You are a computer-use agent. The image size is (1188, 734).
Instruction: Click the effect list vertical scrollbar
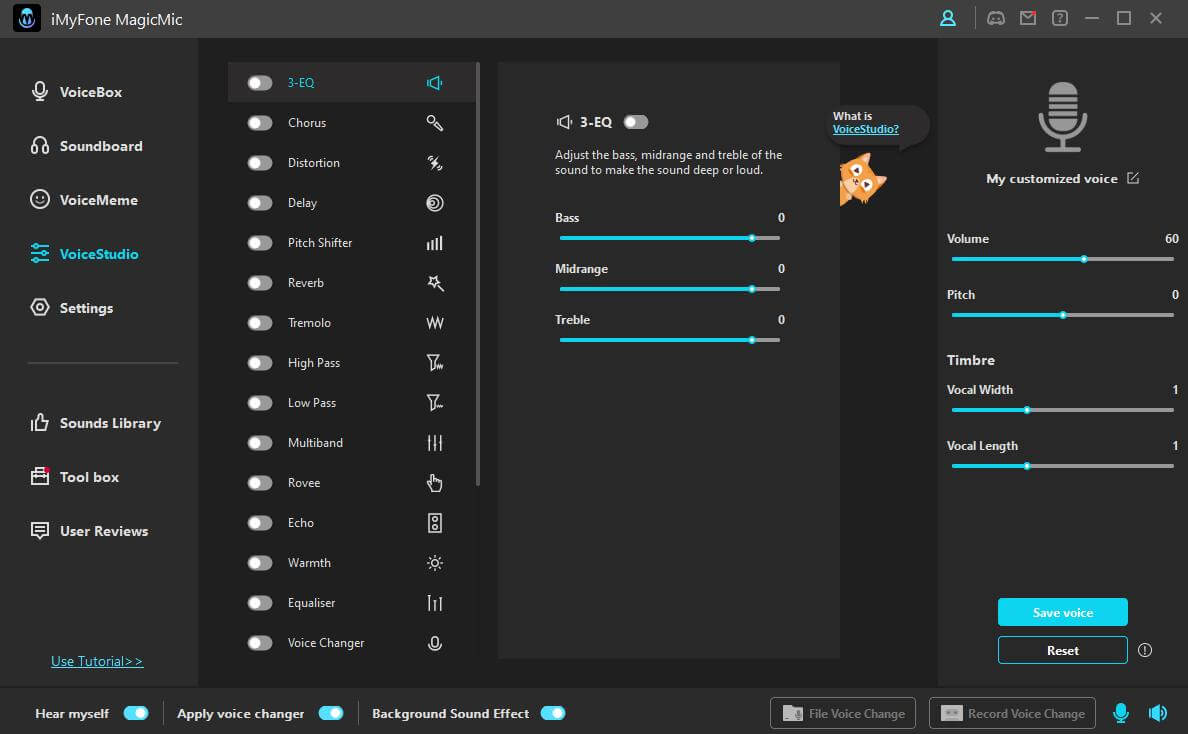(x=478, y=274)
